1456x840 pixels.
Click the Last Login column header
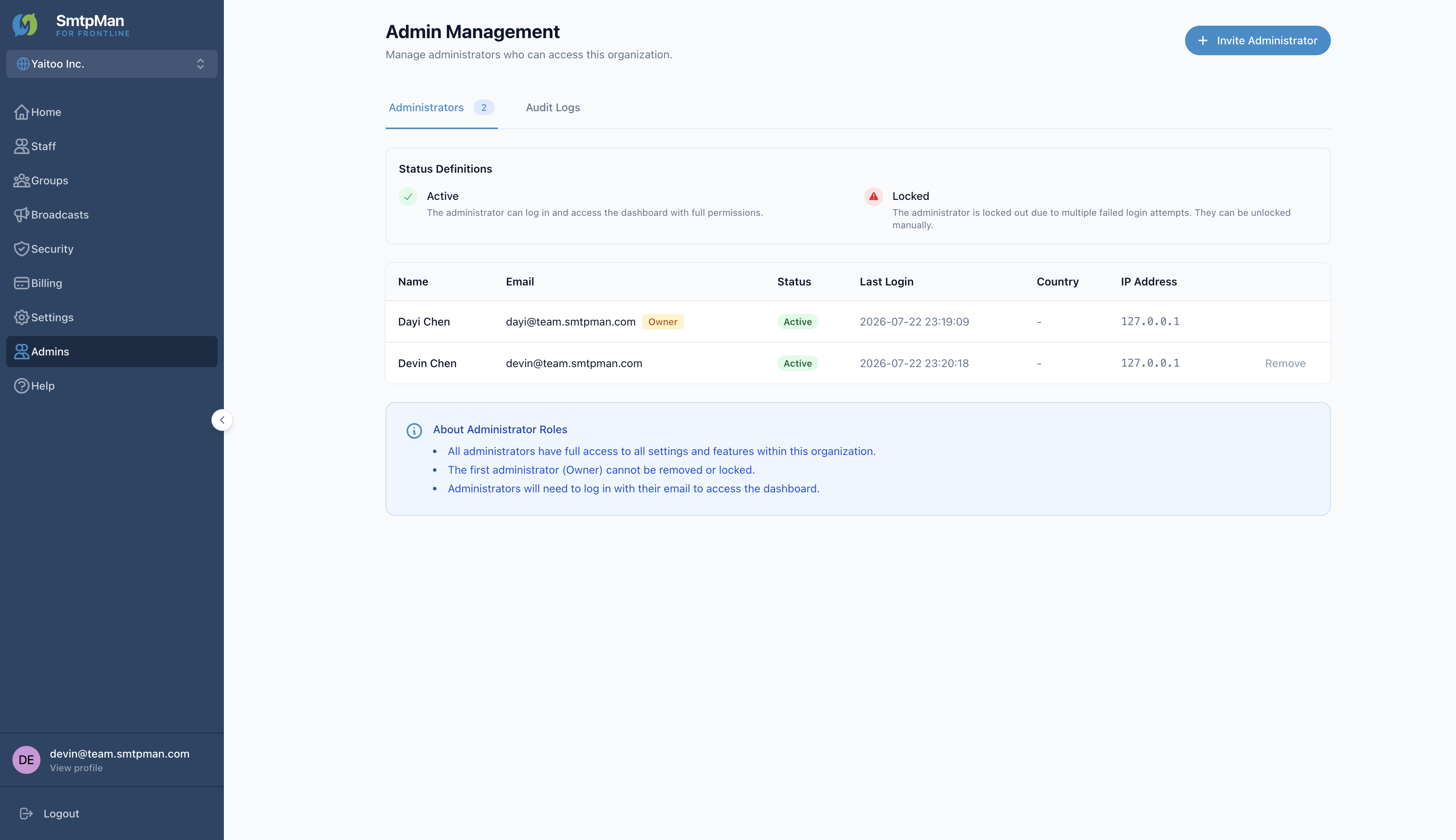pos(886,282)
